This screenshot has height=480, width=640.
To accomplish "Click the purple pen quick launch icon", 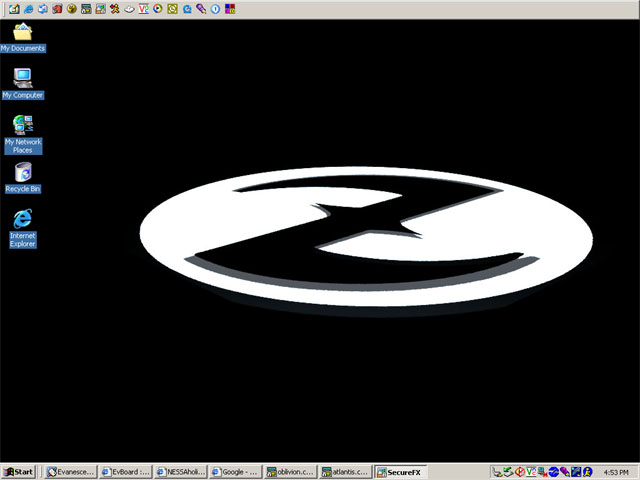I will (x=201, y=9).
